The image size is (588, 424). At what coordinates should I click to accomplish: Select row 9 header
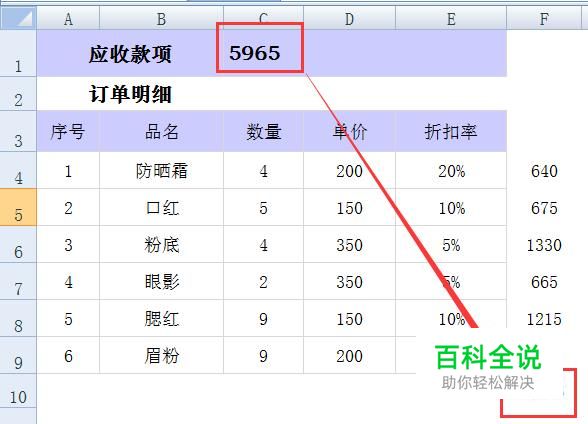(x=18, y=355)
